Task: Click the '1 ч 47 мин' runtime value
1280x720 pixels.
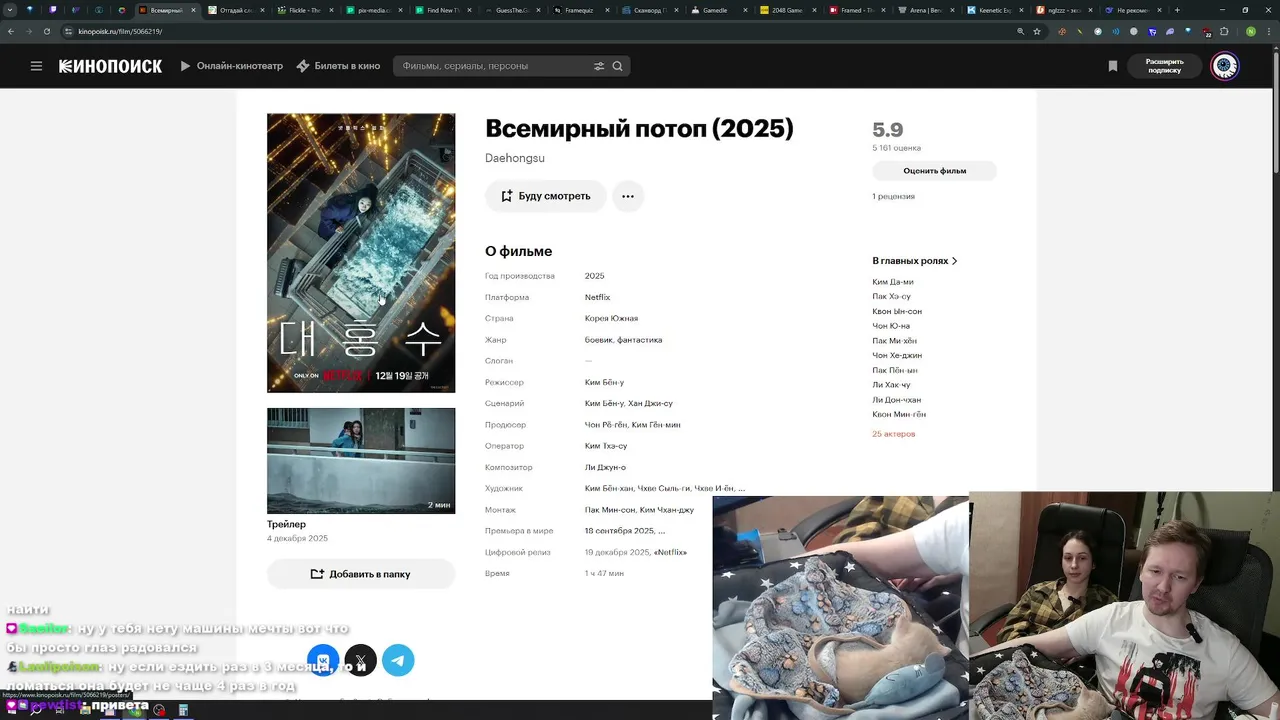Action: (604, 573)
